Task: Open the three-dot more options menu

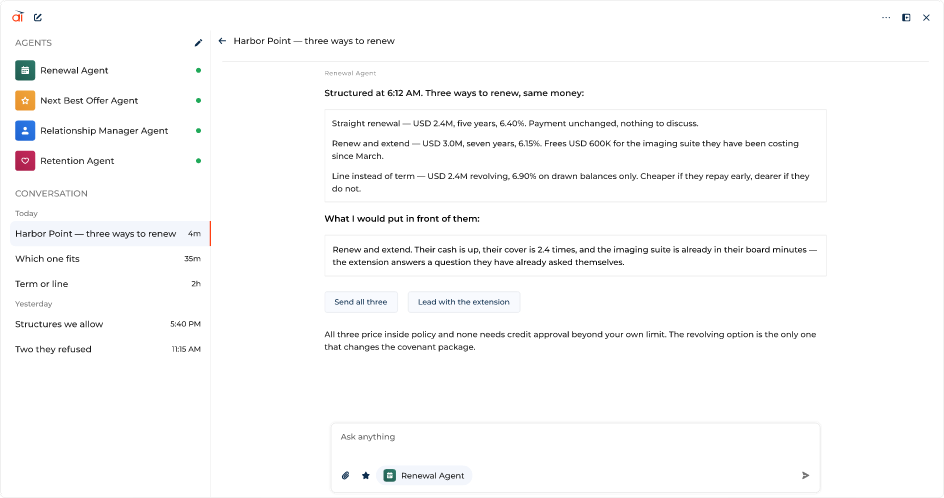Action: click(886, 17)
